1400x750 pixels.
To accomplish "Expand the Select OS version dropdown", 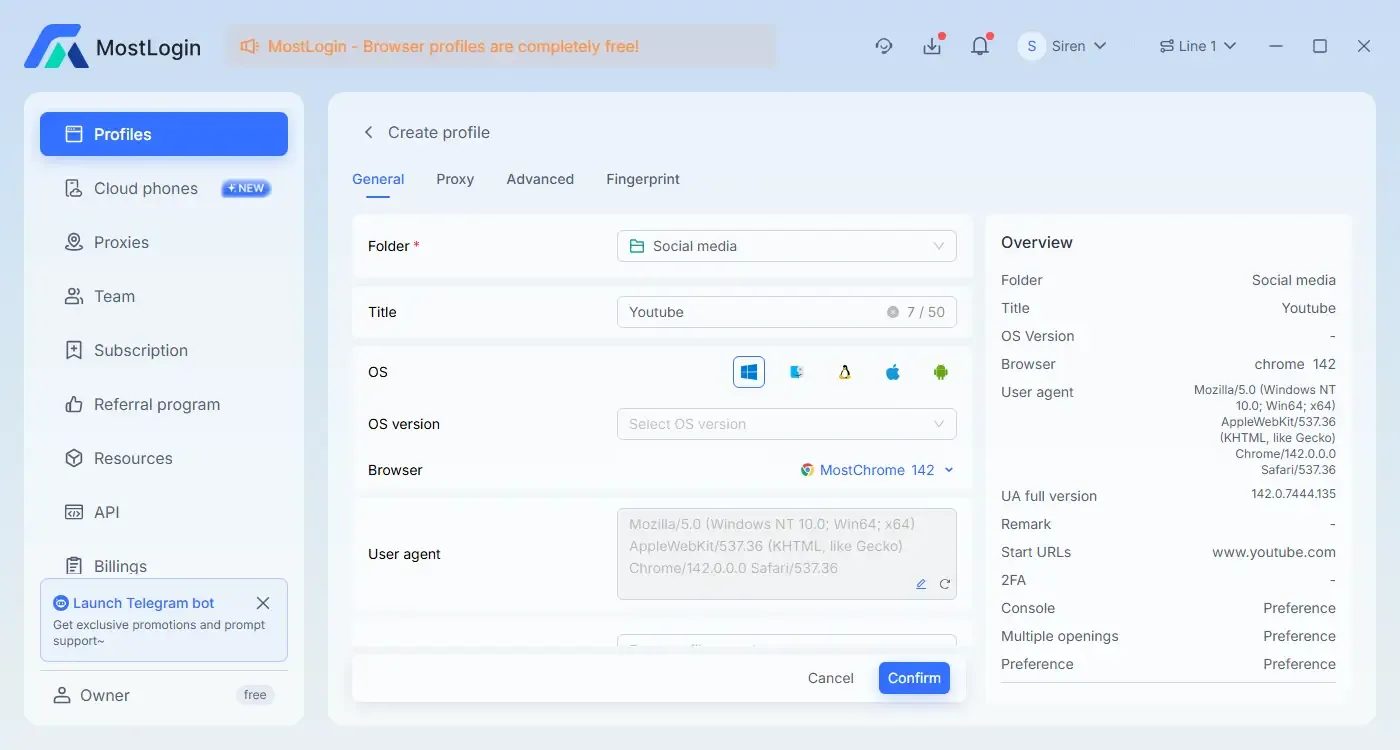I will (x=786, y=423).
